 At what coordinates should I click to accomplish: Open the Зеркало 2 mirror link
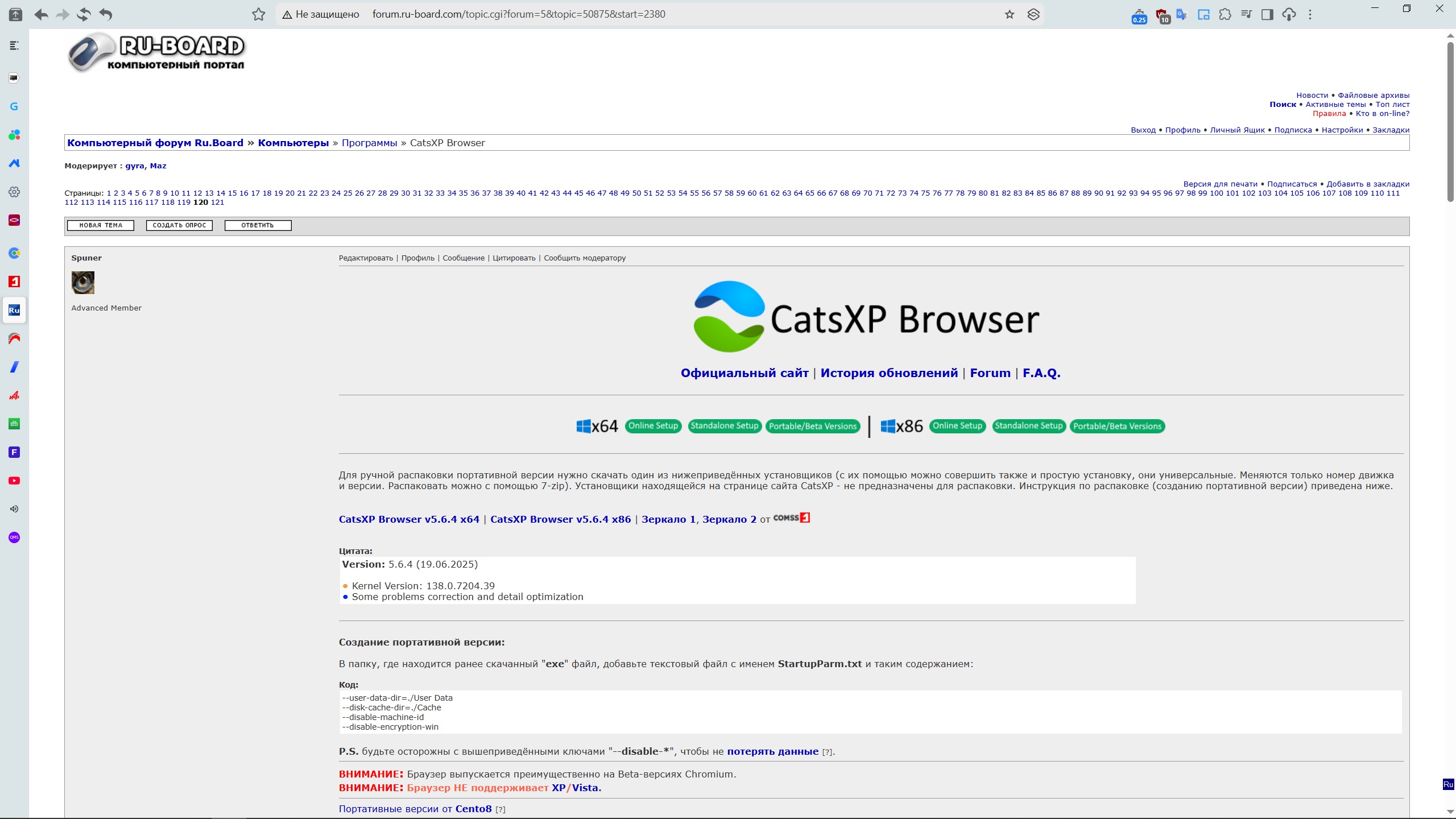[729, 519]
